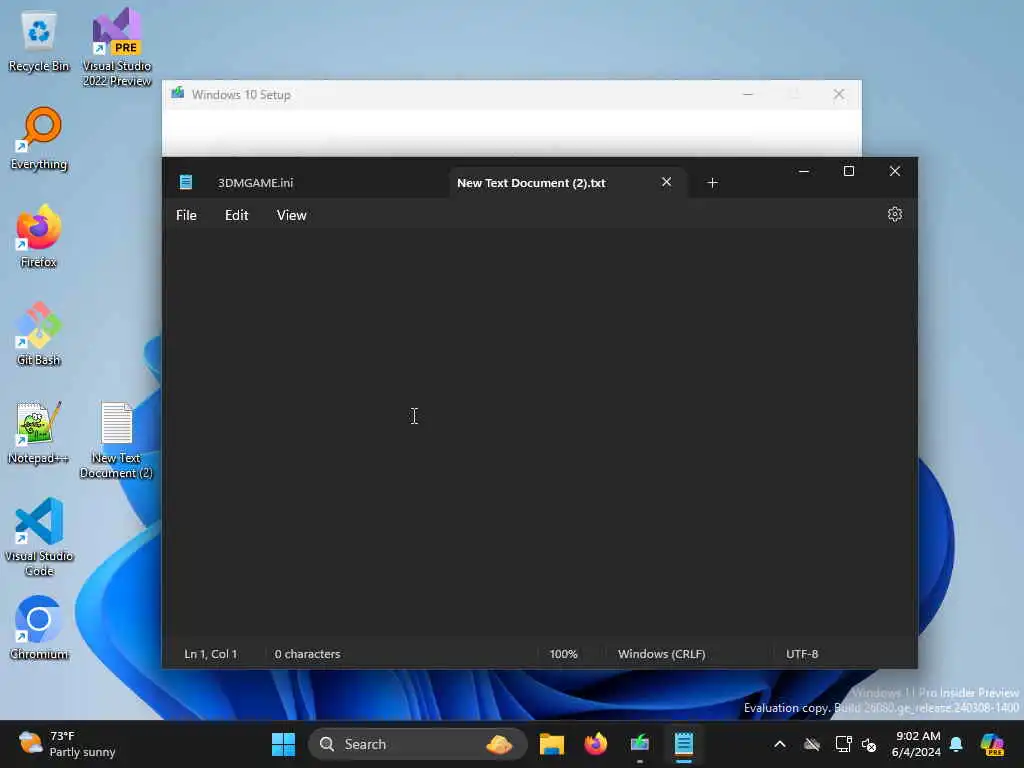Click the Notepad app icon in title bar
Viewport: 1024px width, 768px height.
[x=186, y=182]
